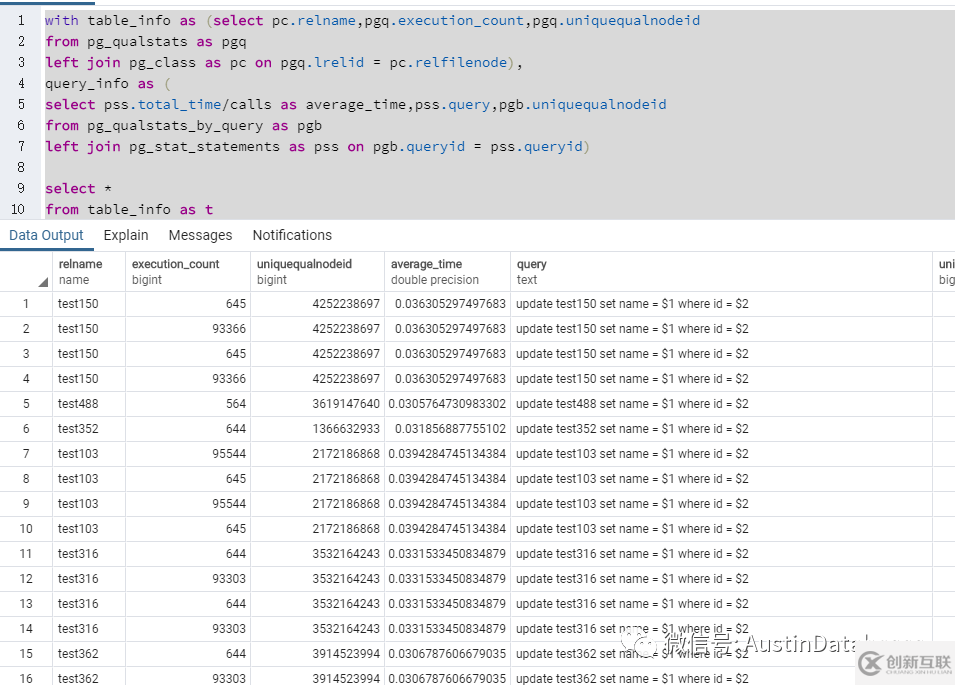
Task: Click average_time 0.0331533450834879 in row 11
Action: [447, 553]
